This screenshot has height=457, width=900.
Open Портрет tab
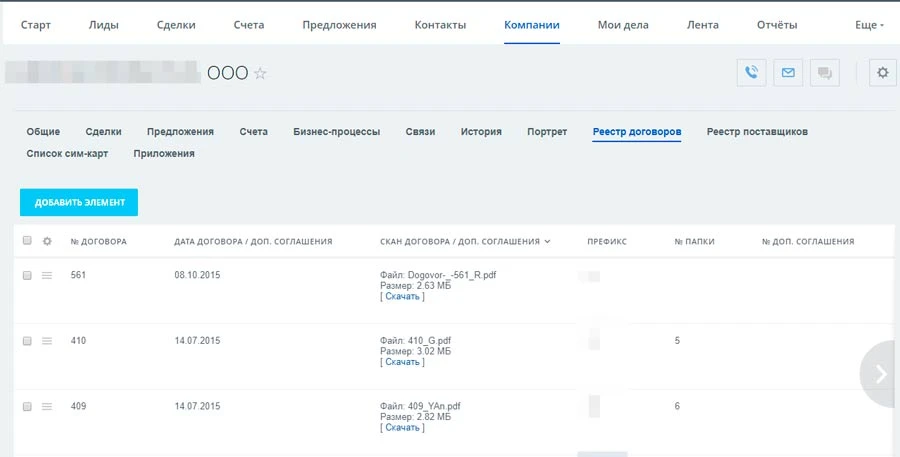pyautogui.click(x=547, y=132)
